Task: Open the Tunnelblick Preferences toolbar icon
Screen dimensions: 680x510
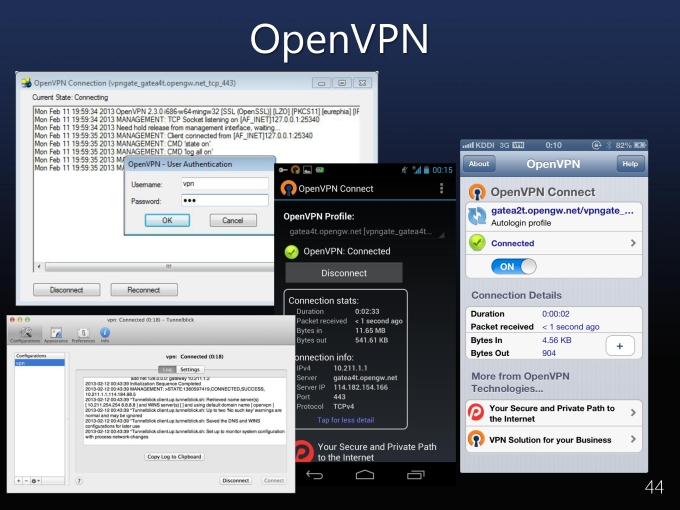Action: [83, 335]
